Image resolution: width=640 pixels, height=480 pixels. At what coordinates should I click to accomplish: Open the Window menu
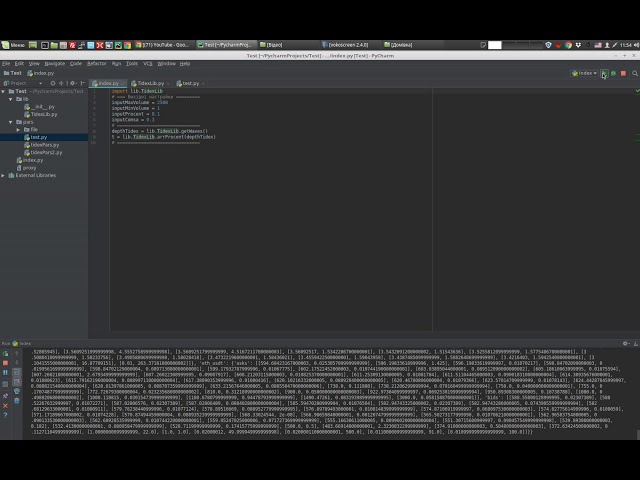click(x=167, y=64)
